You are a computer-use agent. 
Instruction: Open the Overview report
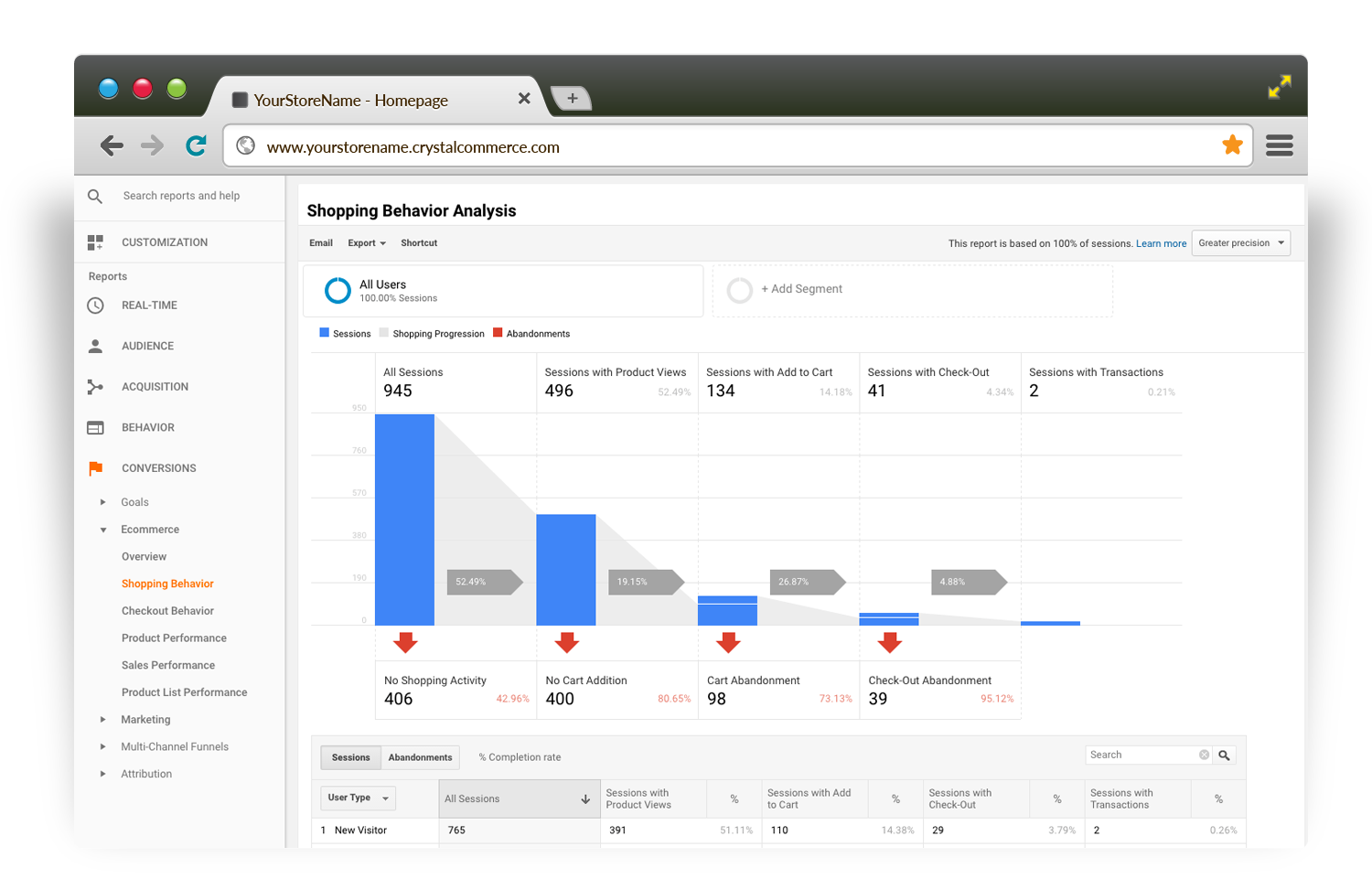144,557
